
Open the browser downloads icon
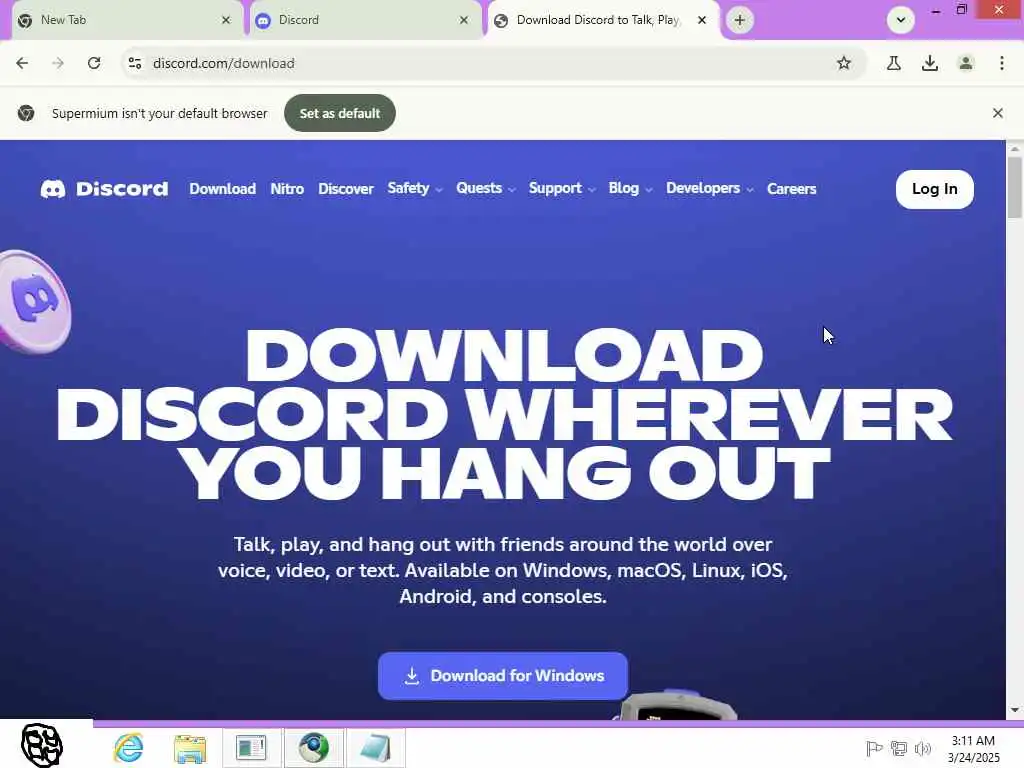(930, 63)
